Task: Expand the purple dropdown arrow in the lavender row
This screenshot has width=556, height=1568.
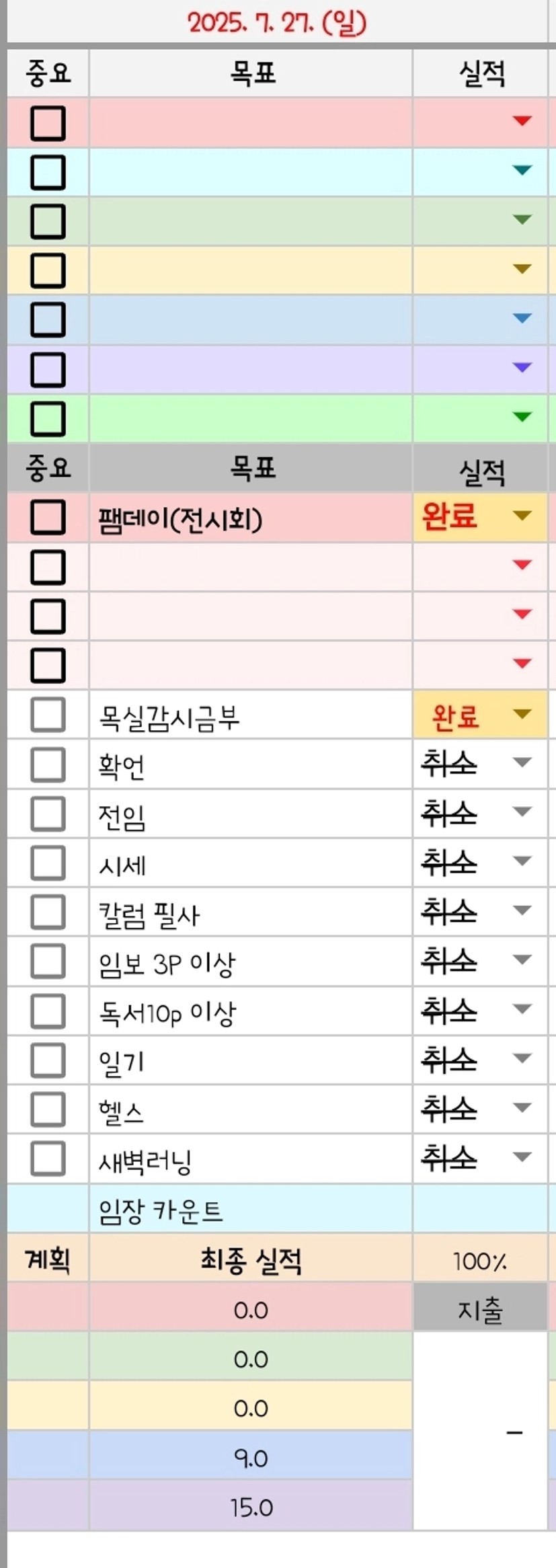Action: pyautogui.click(x=522, y=367)
